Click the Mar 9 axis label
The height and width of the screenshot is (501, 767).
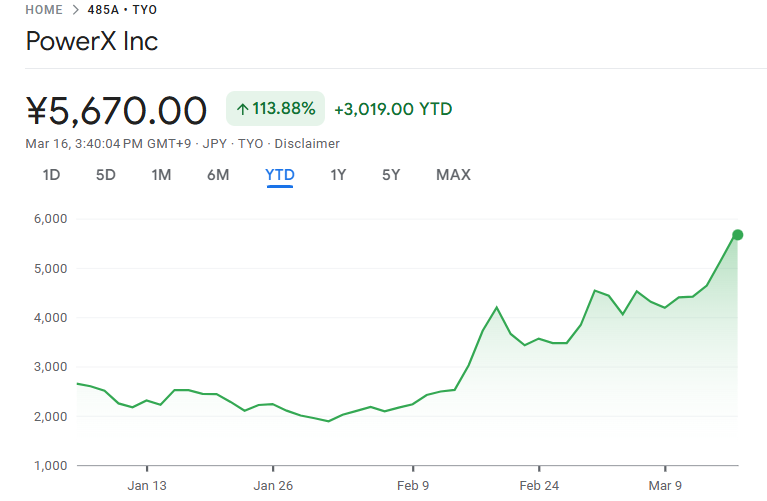(x=665, y=486)
